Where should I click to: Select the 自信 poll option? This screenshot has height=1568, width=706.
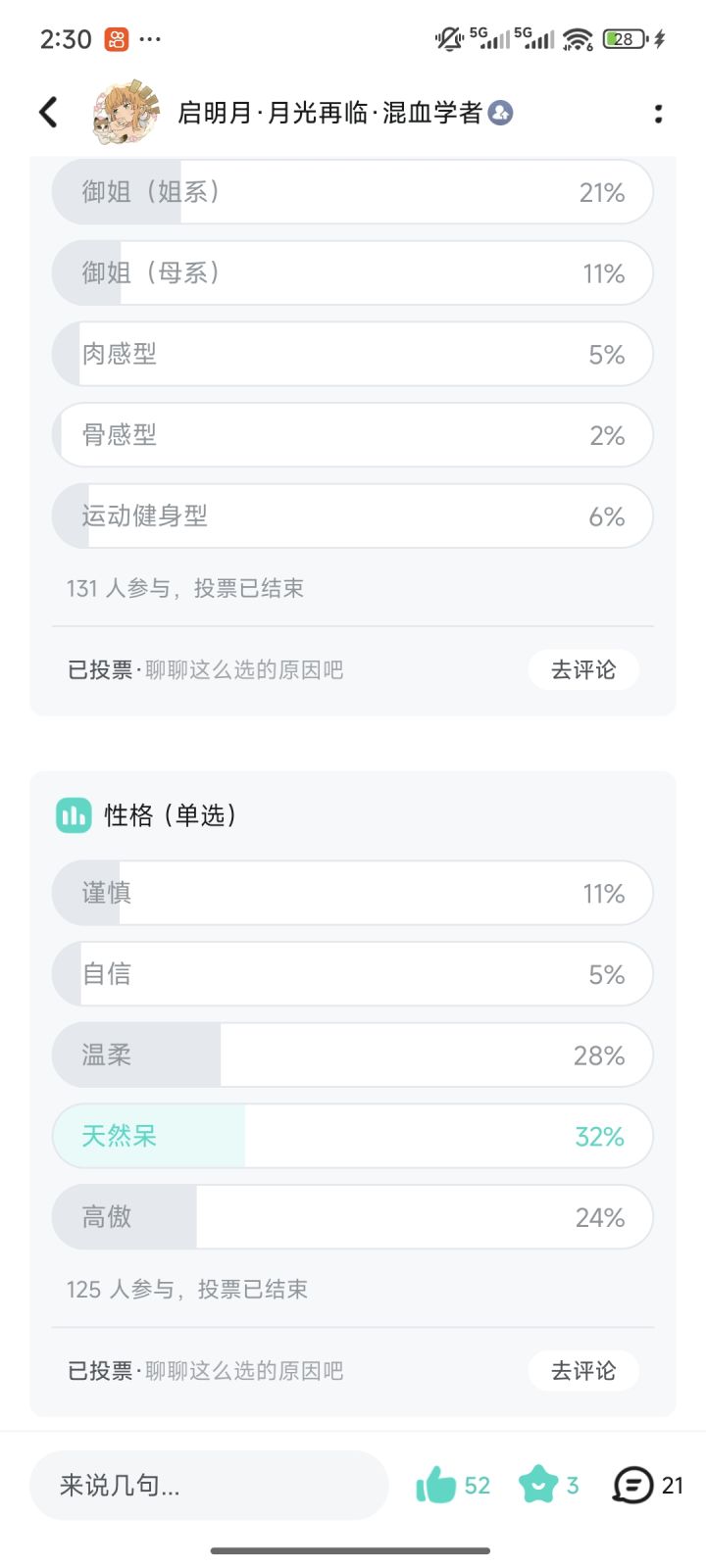point(352,974)
